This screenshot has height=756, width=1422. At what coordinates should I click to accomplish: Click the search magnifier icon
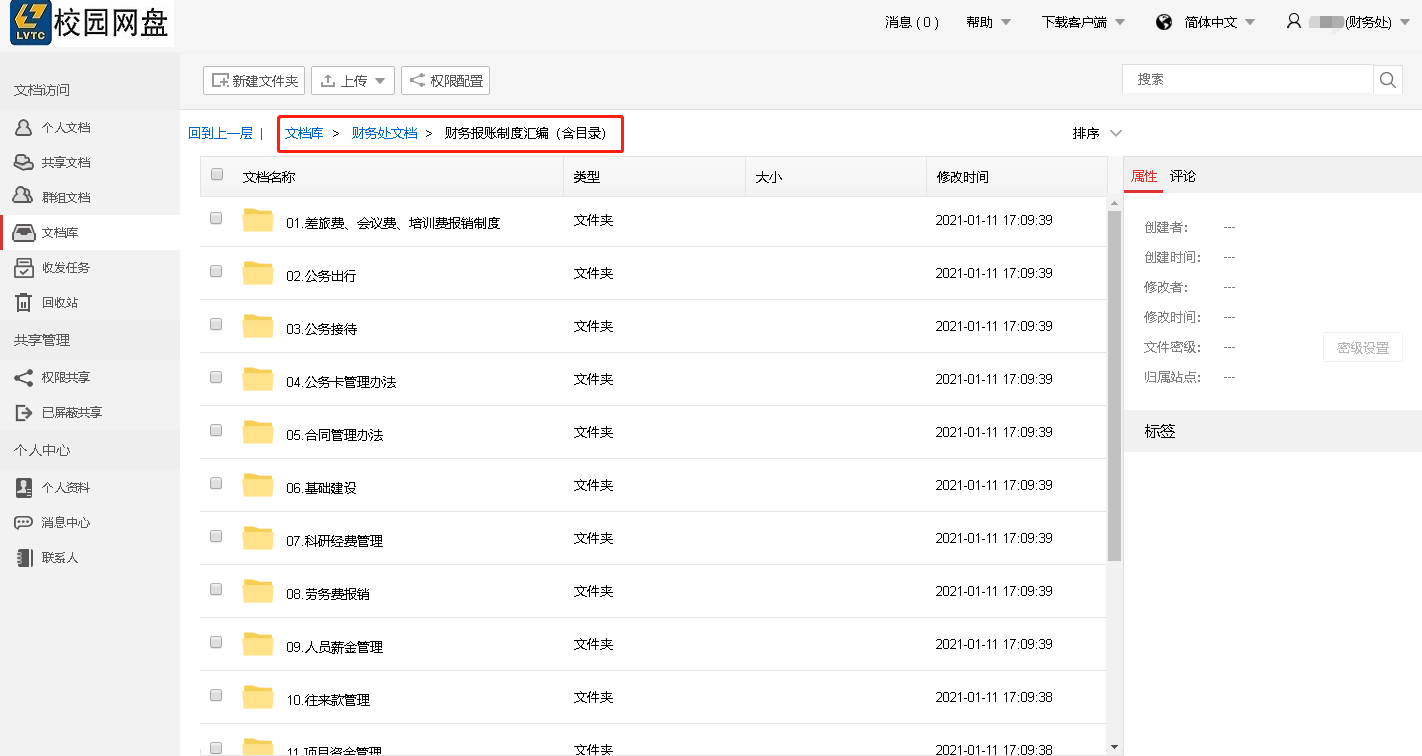coord(1388,80)
